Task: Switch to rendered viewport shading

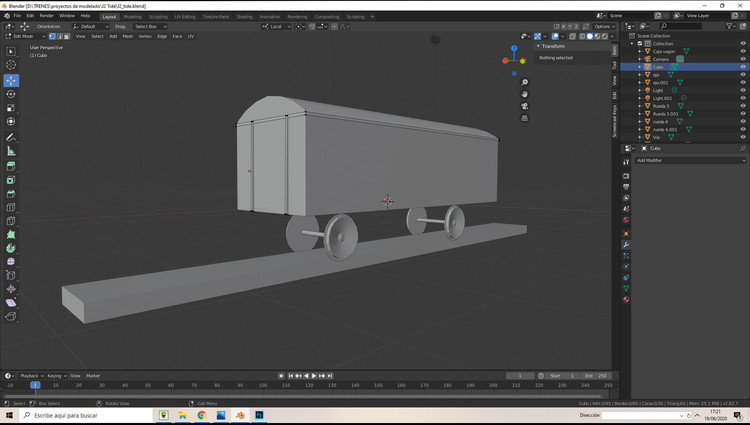Action: [605, 36]
